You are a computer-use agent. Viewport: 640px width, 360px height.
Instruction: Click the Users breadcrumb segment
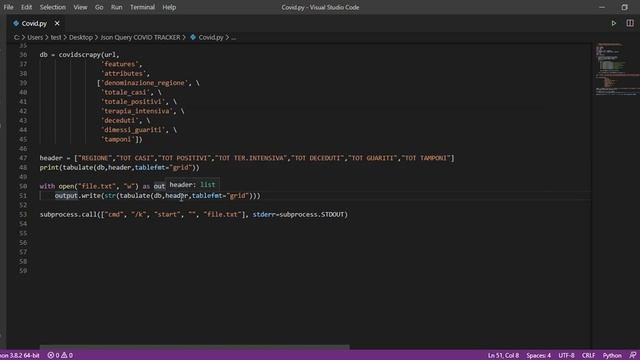pos(35,37)
